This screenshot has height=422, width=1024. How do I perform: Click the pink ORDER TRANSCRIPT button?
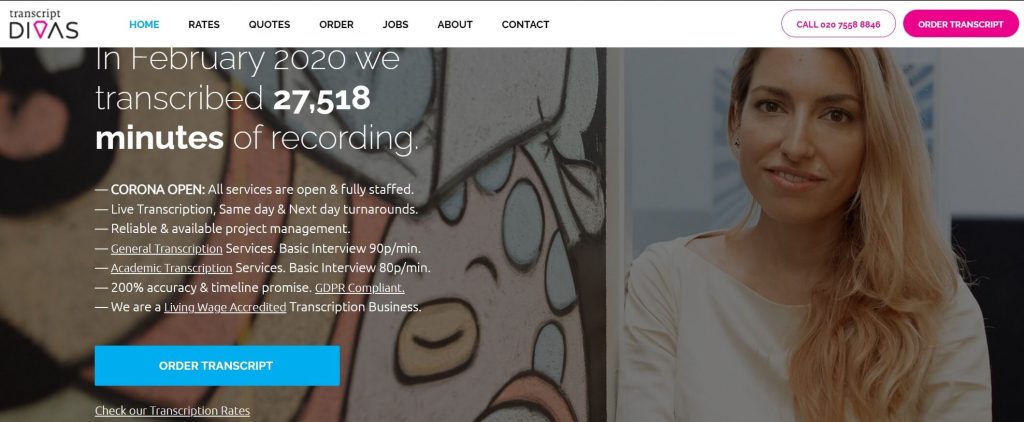point(960,24)
